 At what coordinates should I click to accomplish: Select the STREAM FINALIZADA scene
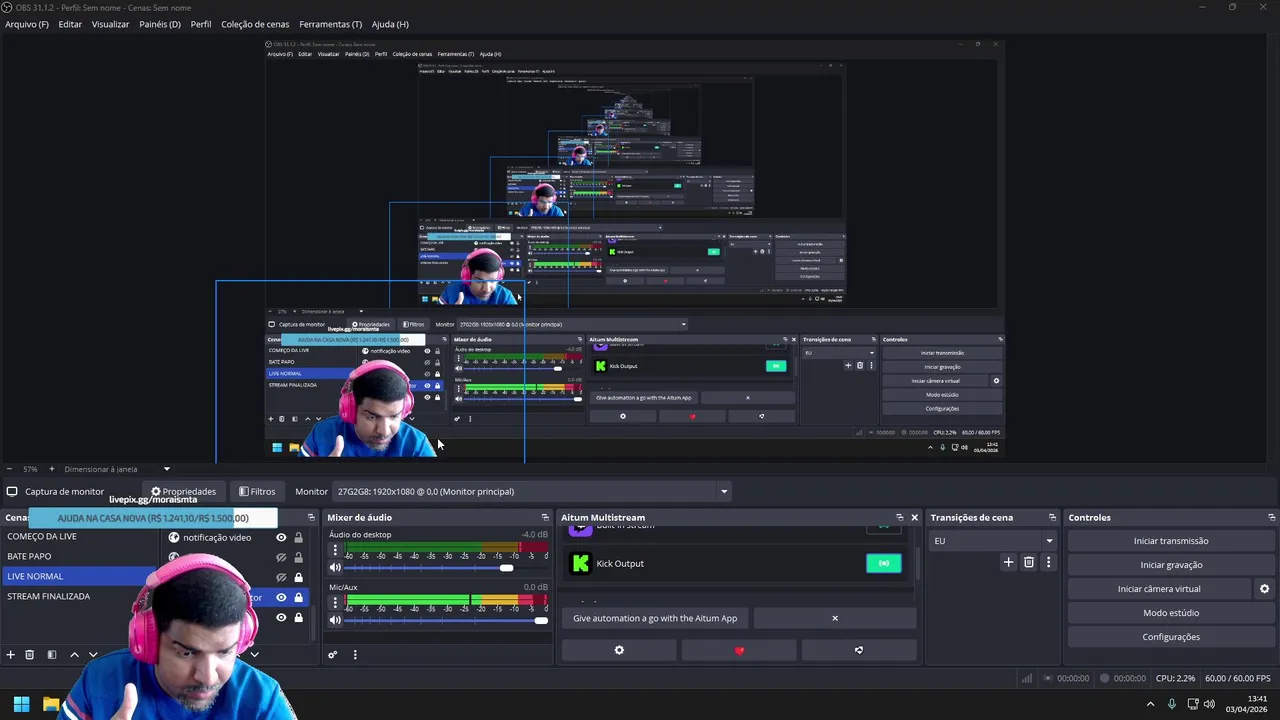pos(80,596)
